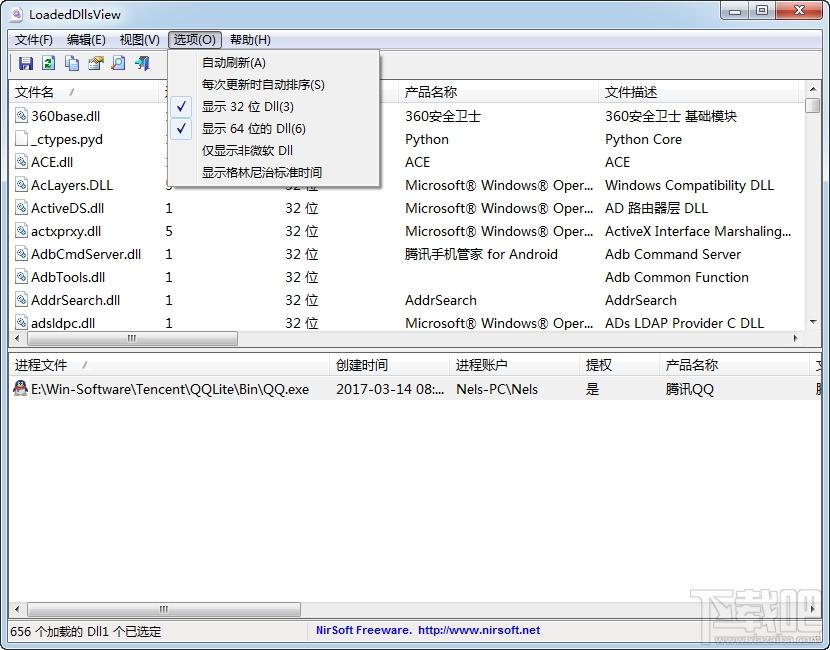Choose 仅显示非微软 Dll from the menu
Image resolution: width=830 pixels, height=650 pixels.
click(247, 151)
